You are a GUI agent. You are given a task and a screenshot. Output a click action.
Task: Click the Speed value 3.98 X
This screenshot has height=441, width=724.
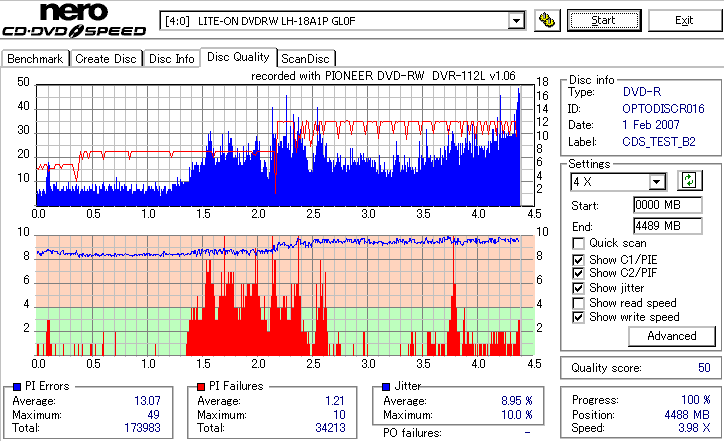pyautogui.click(x=694, y=428)
